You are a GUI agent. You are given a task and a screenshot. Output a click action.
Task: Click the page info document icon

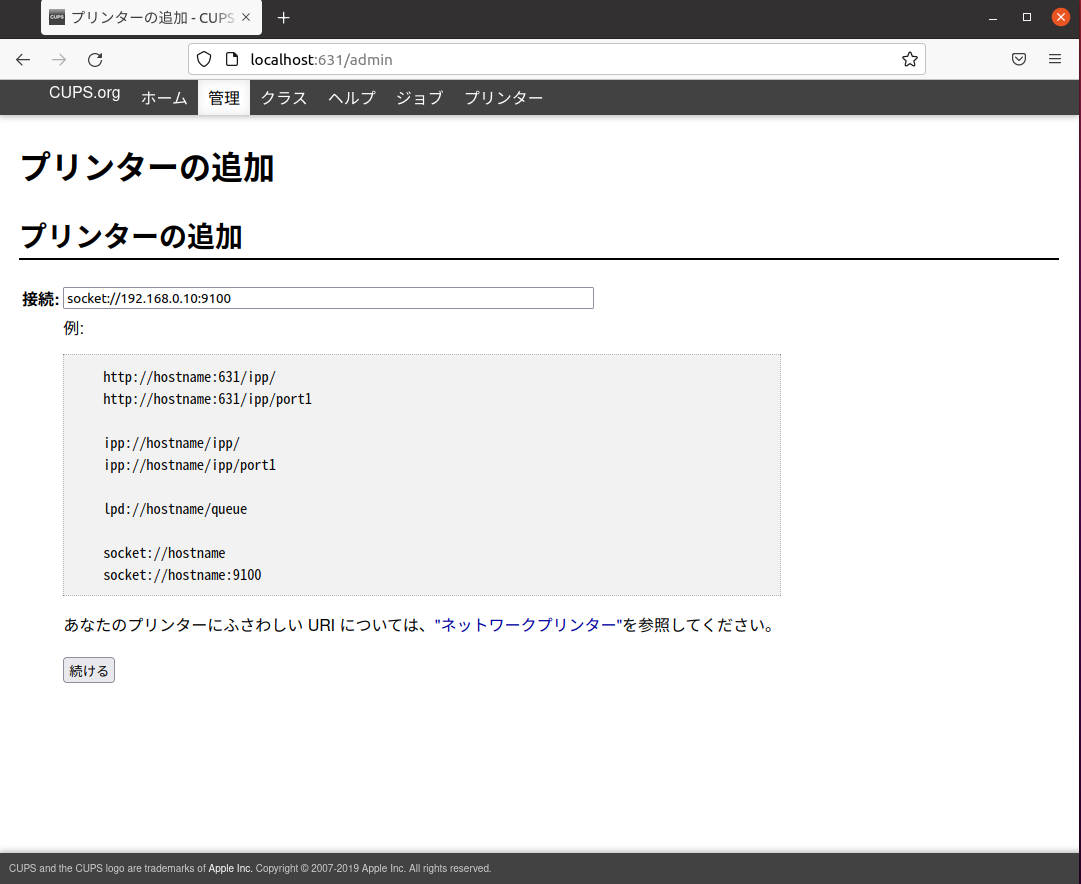coord(232,59)
